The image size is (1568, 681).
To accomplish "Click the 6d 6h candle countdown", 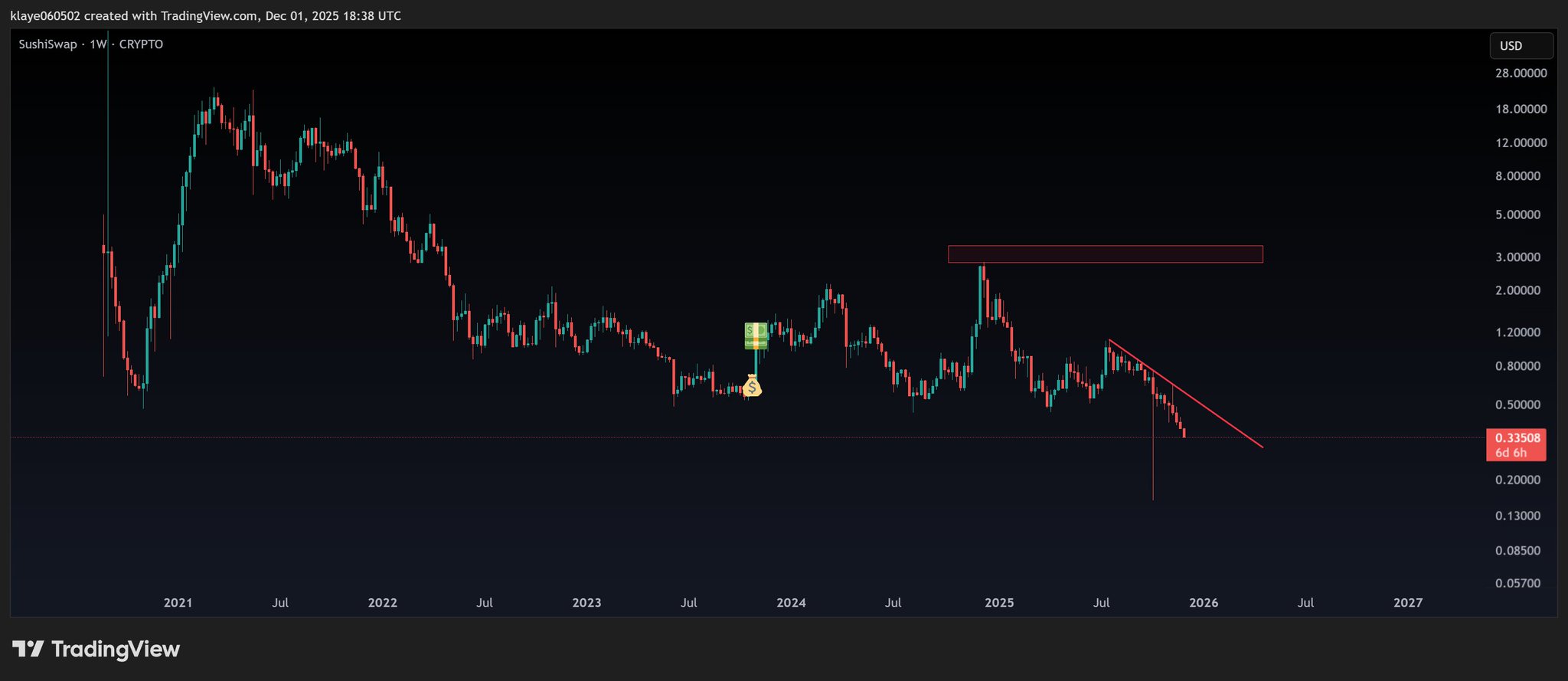I will (1511, 453).
